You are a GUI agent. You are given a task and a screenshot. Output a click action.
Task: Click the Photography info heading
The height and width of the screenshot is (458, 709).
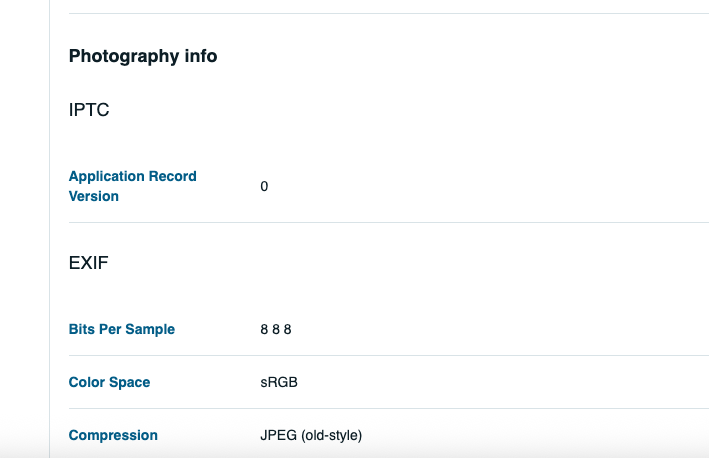tap(143, 56)
